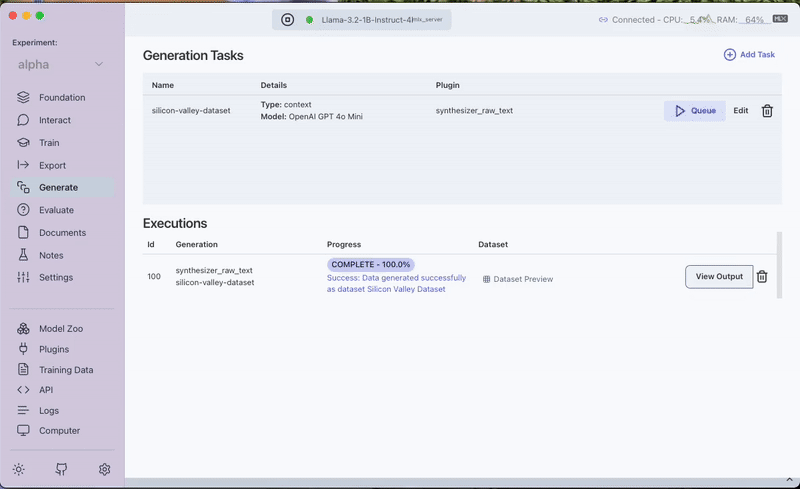
Task: Select the Foundation menu item
Action: (x=62, y=98)
